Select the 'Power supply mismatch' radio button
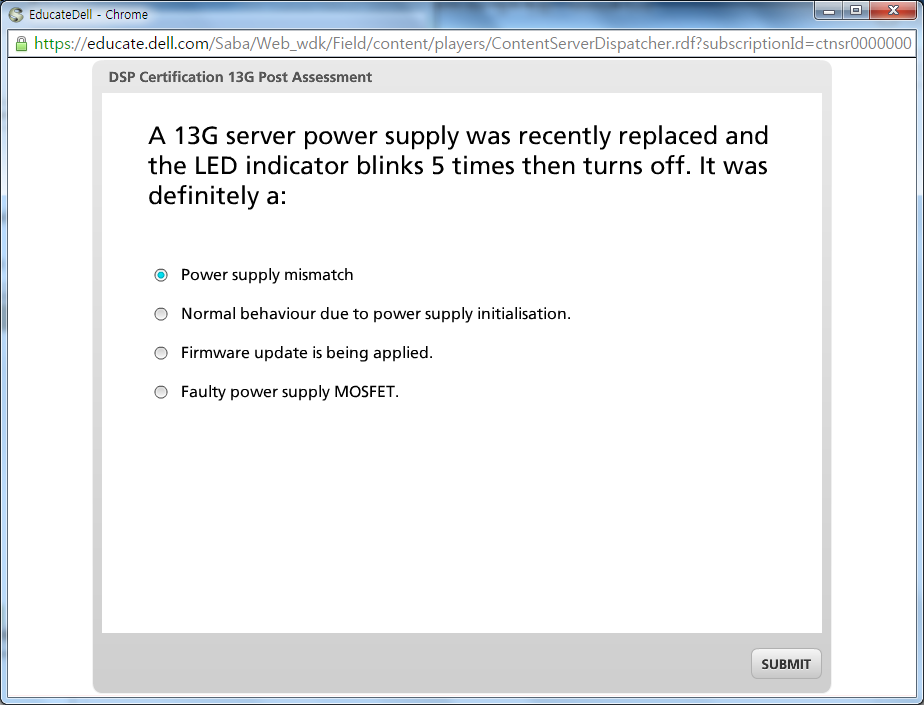The width and height of the screenshot is (924, 705). click(161, 275)
